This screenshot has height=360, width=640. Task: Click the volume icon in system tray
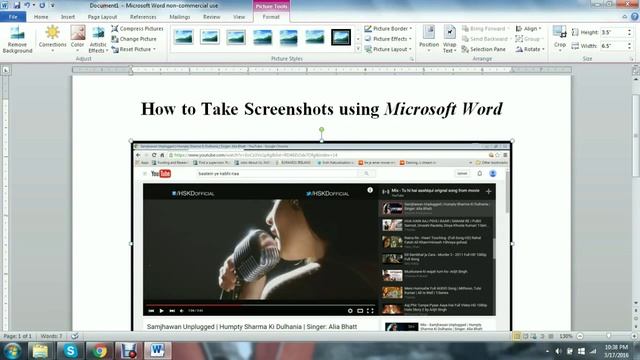click(558, 351)
